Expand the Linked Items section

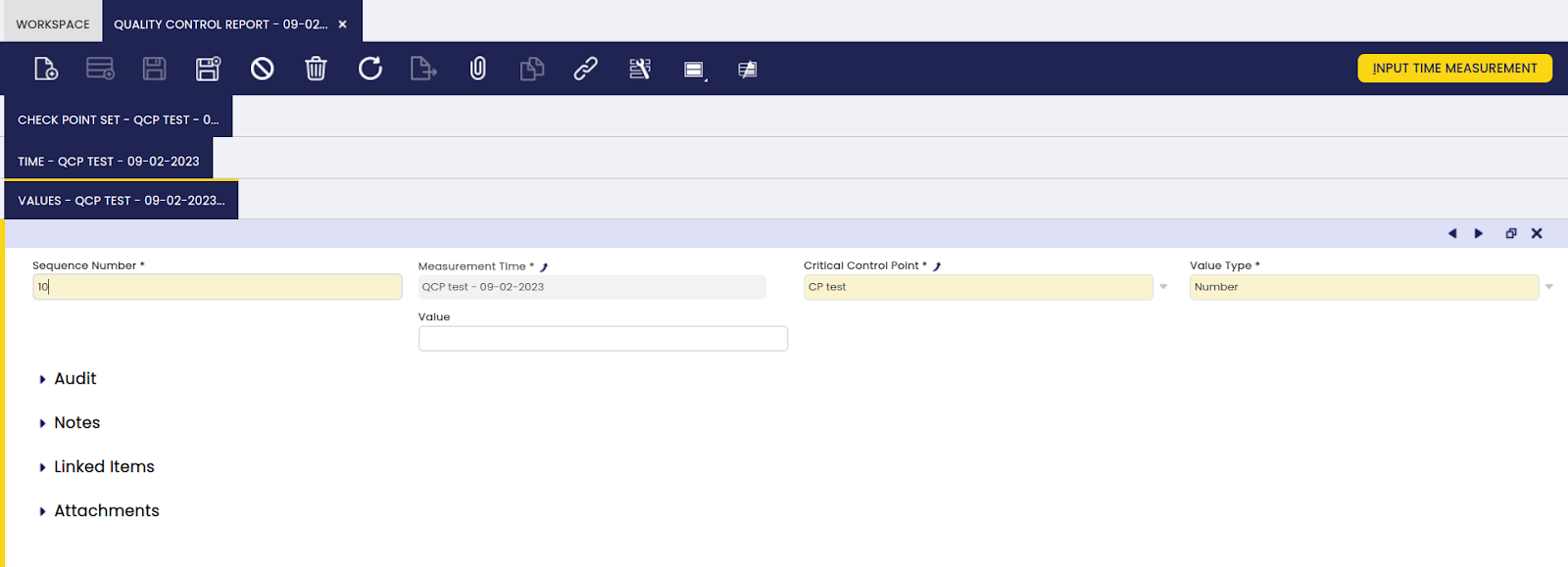(x=103, y=467)
